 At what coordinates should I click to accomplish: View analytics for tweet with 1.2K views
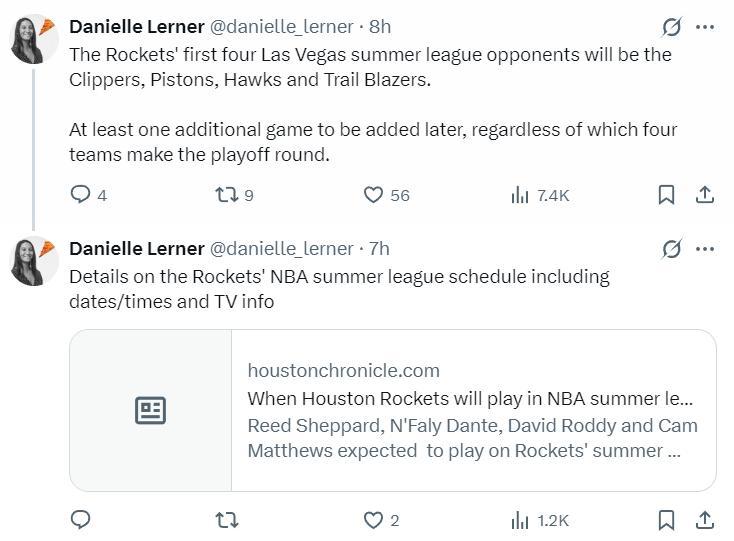pyautogui.click(x=520, y=520)
